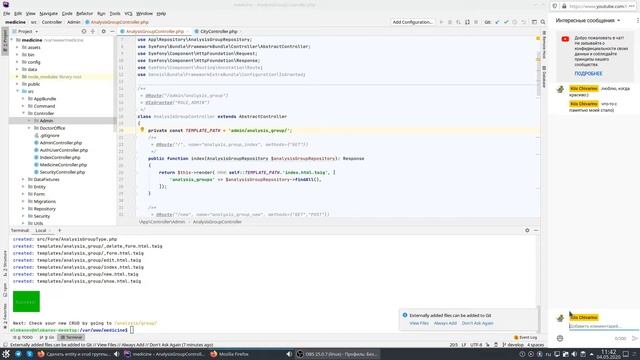Open Project panel gear settings
This screenshot has height=360, width=640.
point(103,31)
